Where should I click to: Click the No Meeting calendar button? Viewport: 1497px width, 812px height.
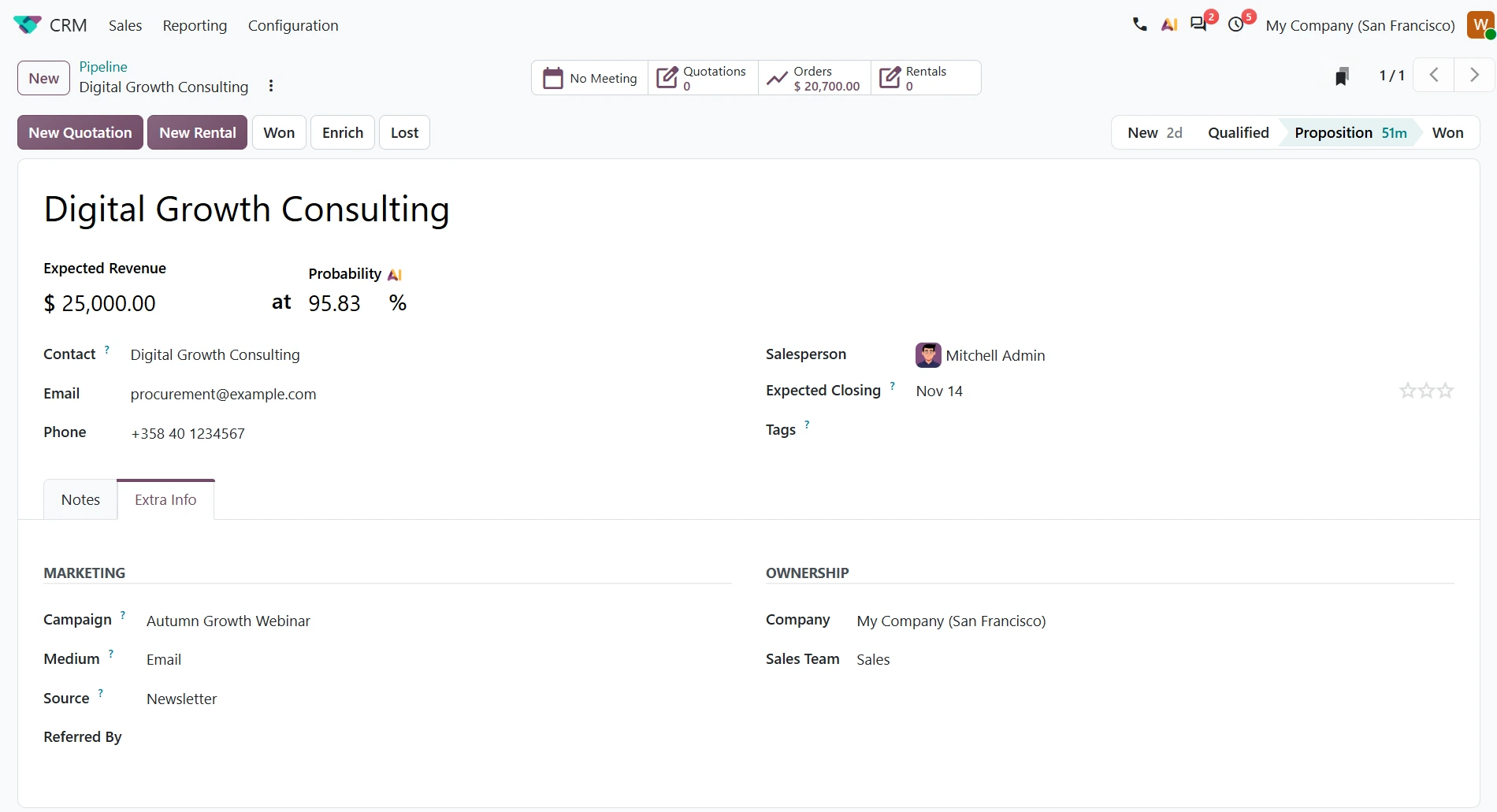590,78
